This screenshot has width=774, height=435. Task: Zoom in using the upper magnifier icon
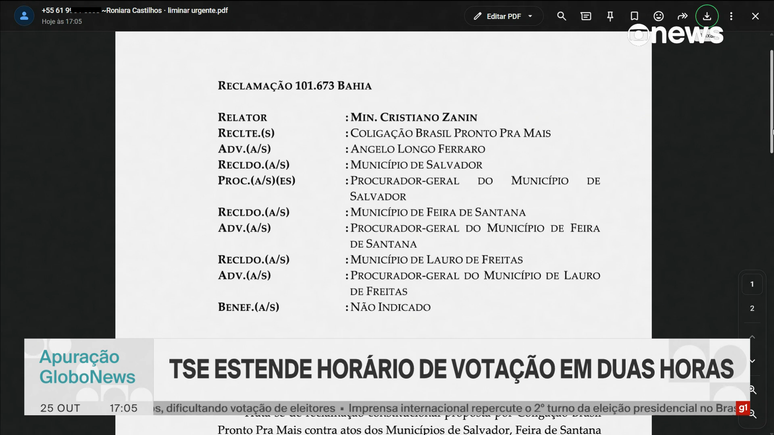pos(752,390)
